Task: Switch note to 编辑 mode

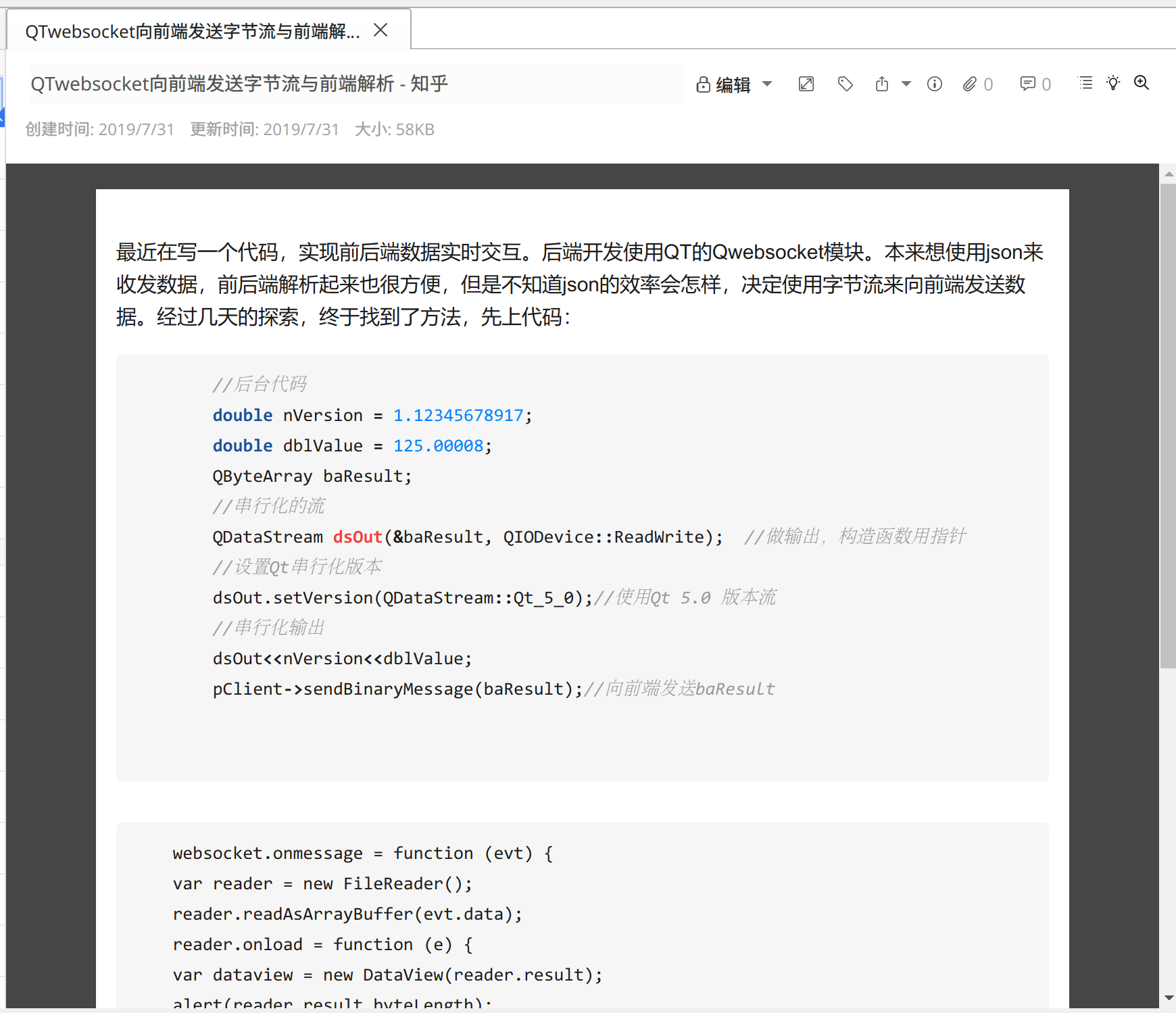Action: pyautogui.click(x=733, y=84)
